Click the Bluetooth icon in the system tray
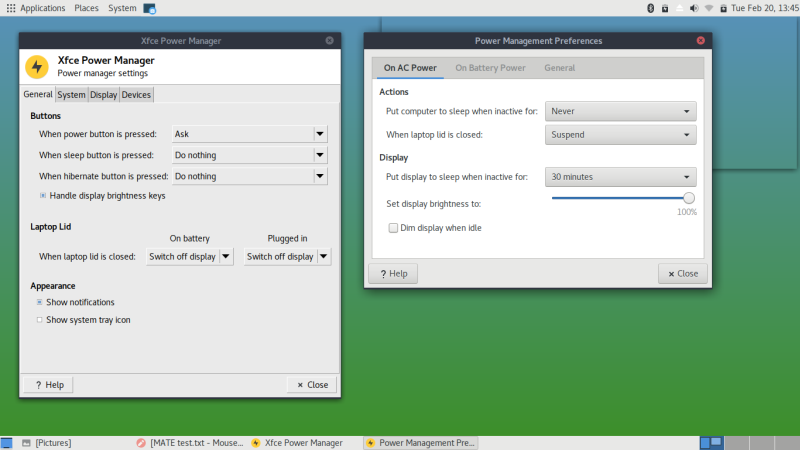The image size is (800, 450). tap(650, 8)
